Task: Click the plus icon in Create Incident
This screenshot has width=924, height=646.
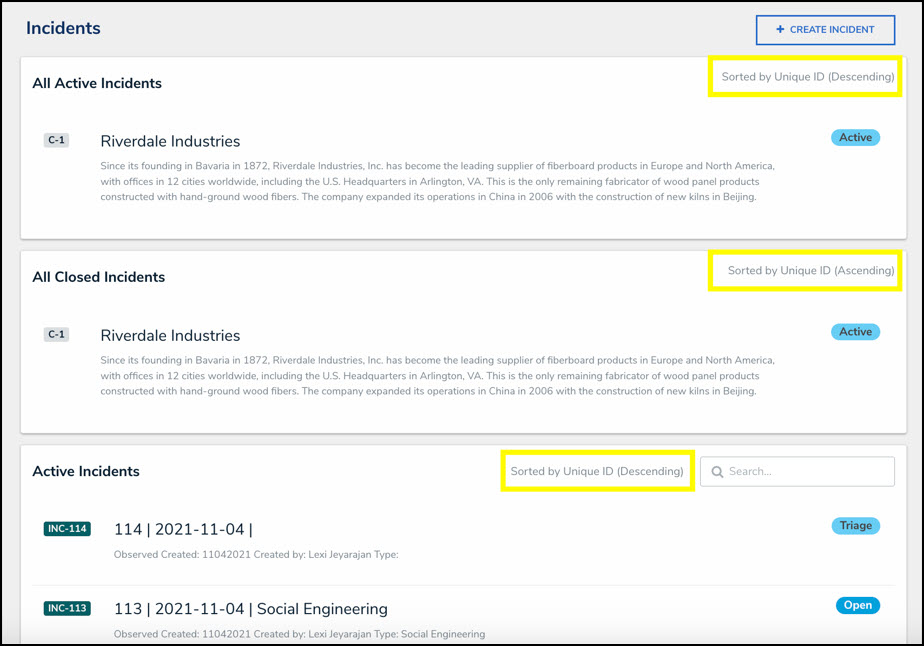Action: [x=780, y=30]
